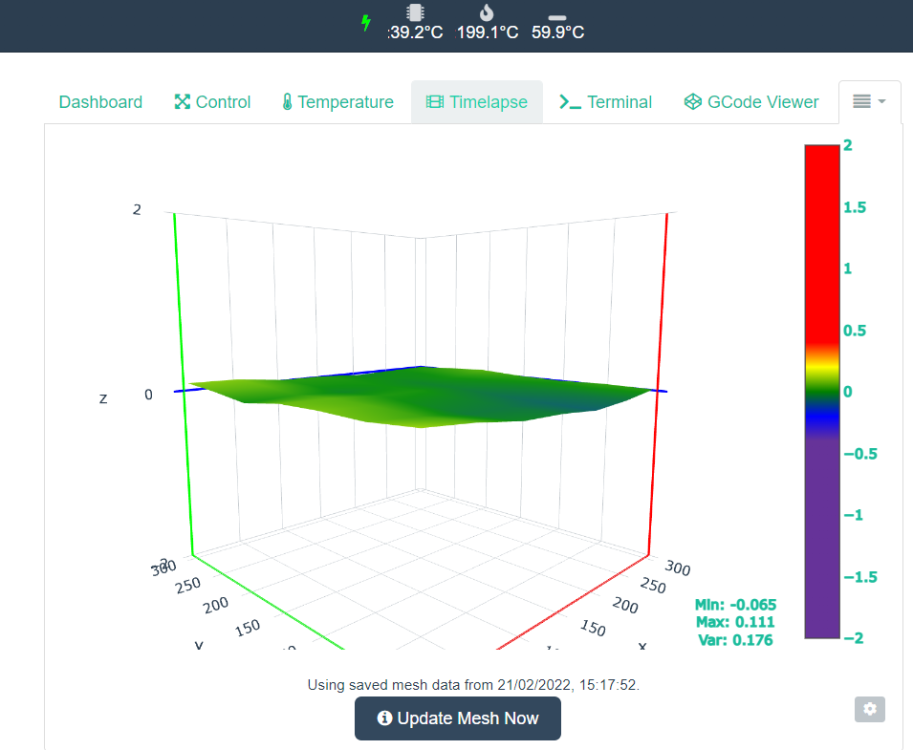Screen dimensions: 913x750
Task: Click the info icon in Update Mesh Now
Action: click(x=384, y=718)
